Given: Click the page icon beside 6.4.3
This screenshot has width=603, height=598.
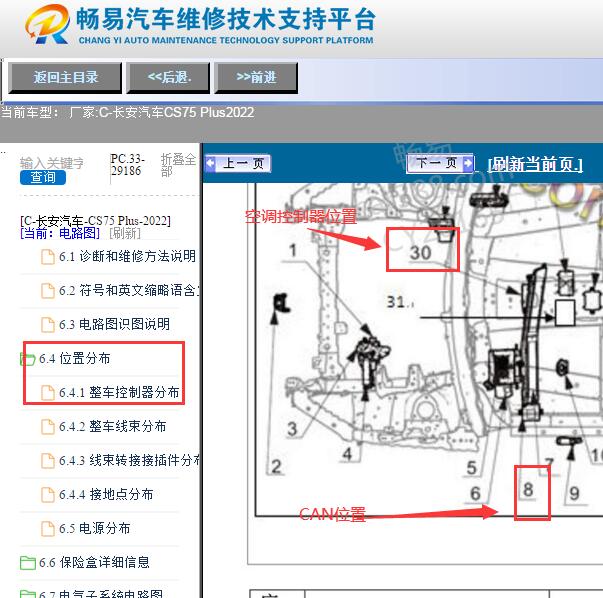Looking at the screenshot, I should [x=48, y=461].
